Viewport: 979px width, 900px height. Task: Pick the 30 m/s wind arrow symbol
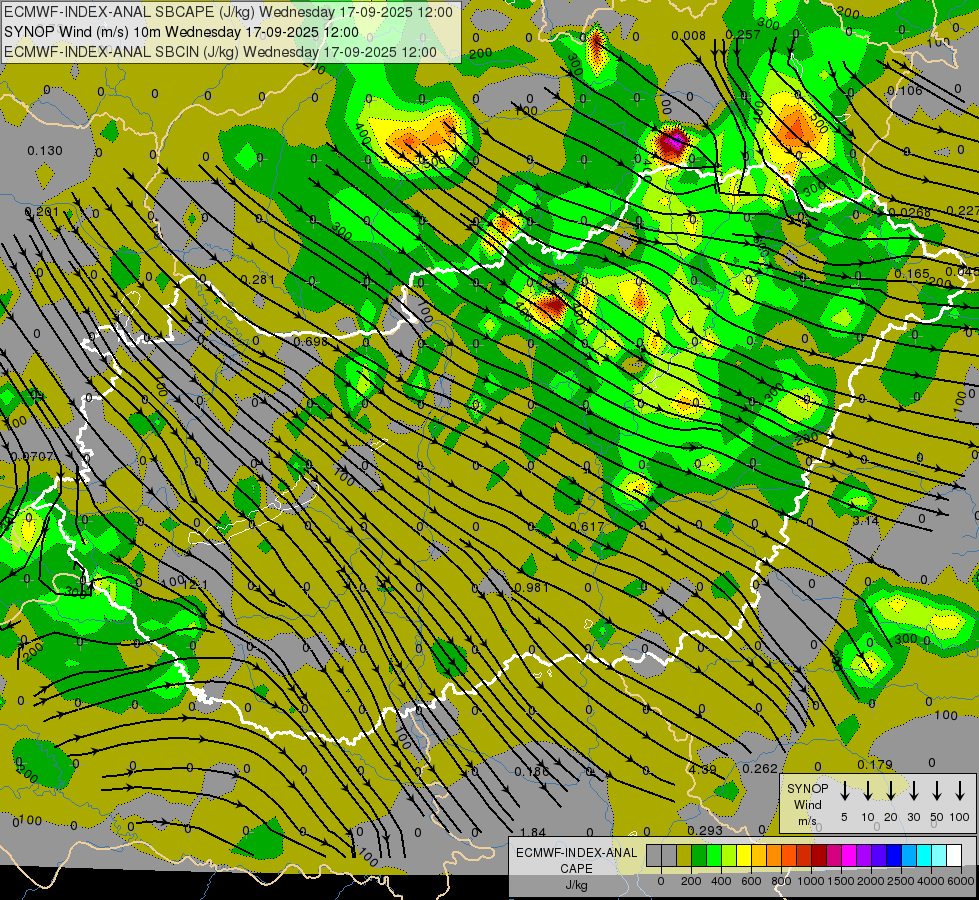pos(913,791)
